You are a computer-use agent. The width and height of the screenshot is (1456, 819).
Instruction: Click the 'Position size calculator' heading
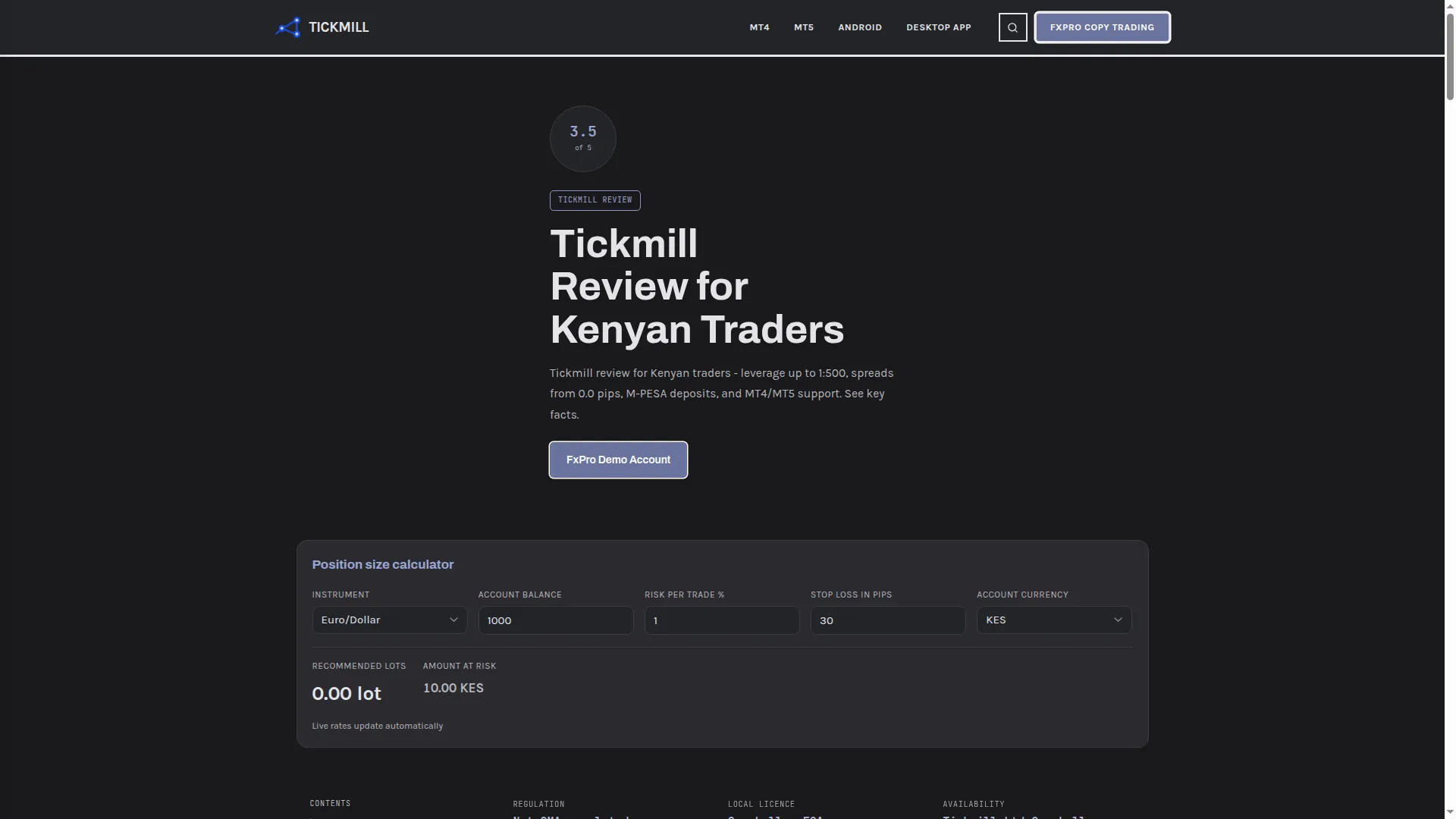click(x=383, y=564)
